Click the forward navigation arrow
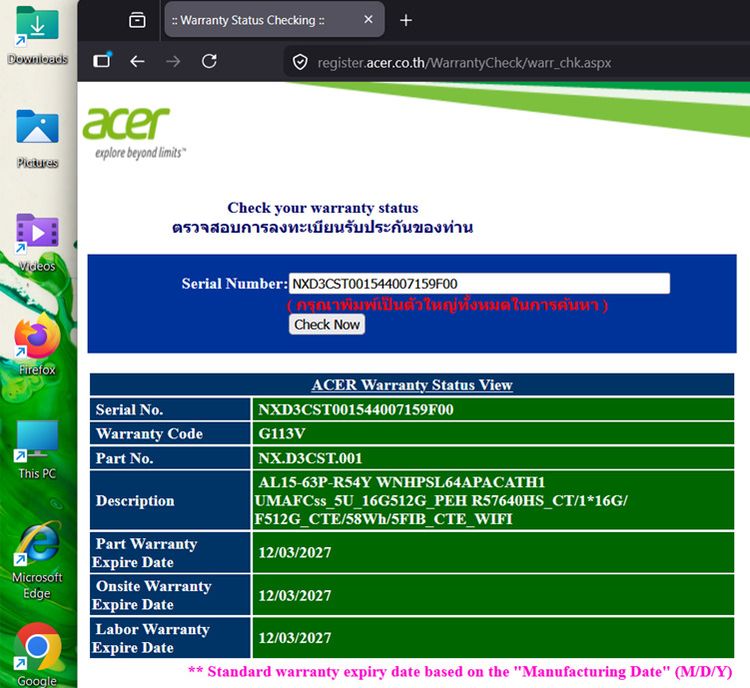The image size is (750, 688). (173, 61)
